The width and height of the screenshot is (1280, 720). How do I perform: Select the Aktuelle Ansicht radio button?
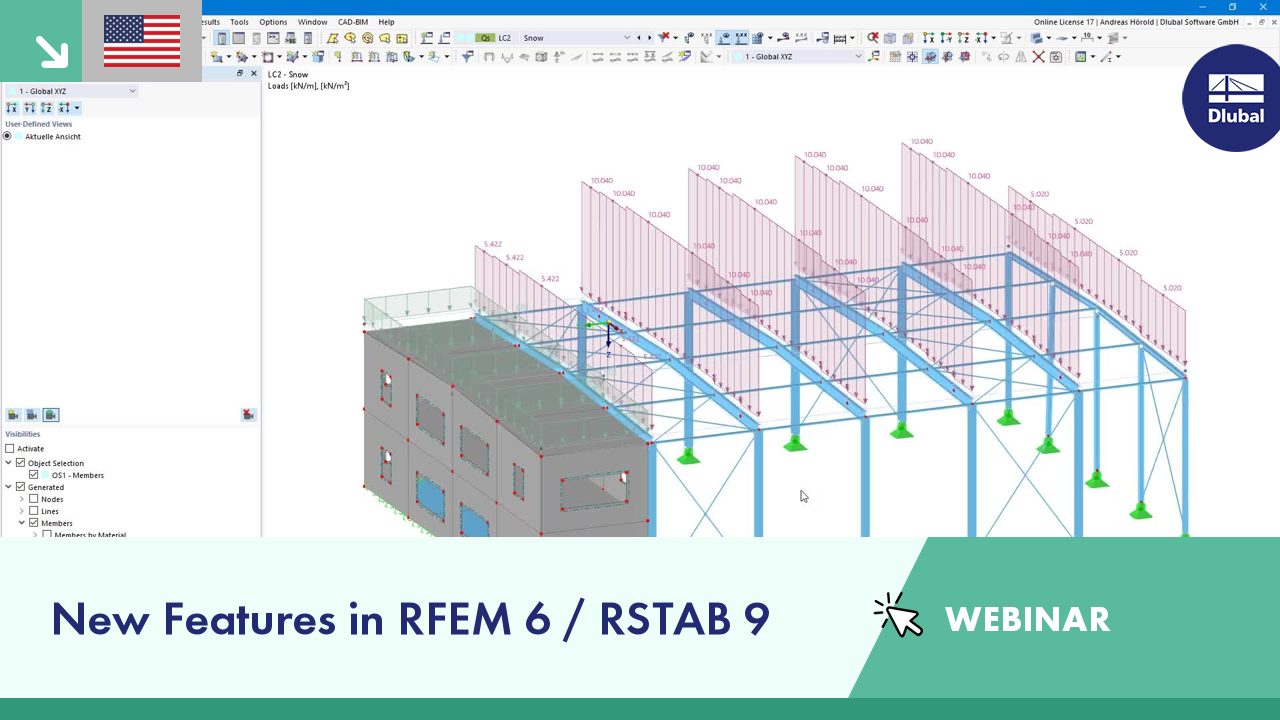click(x=7, y=136)
